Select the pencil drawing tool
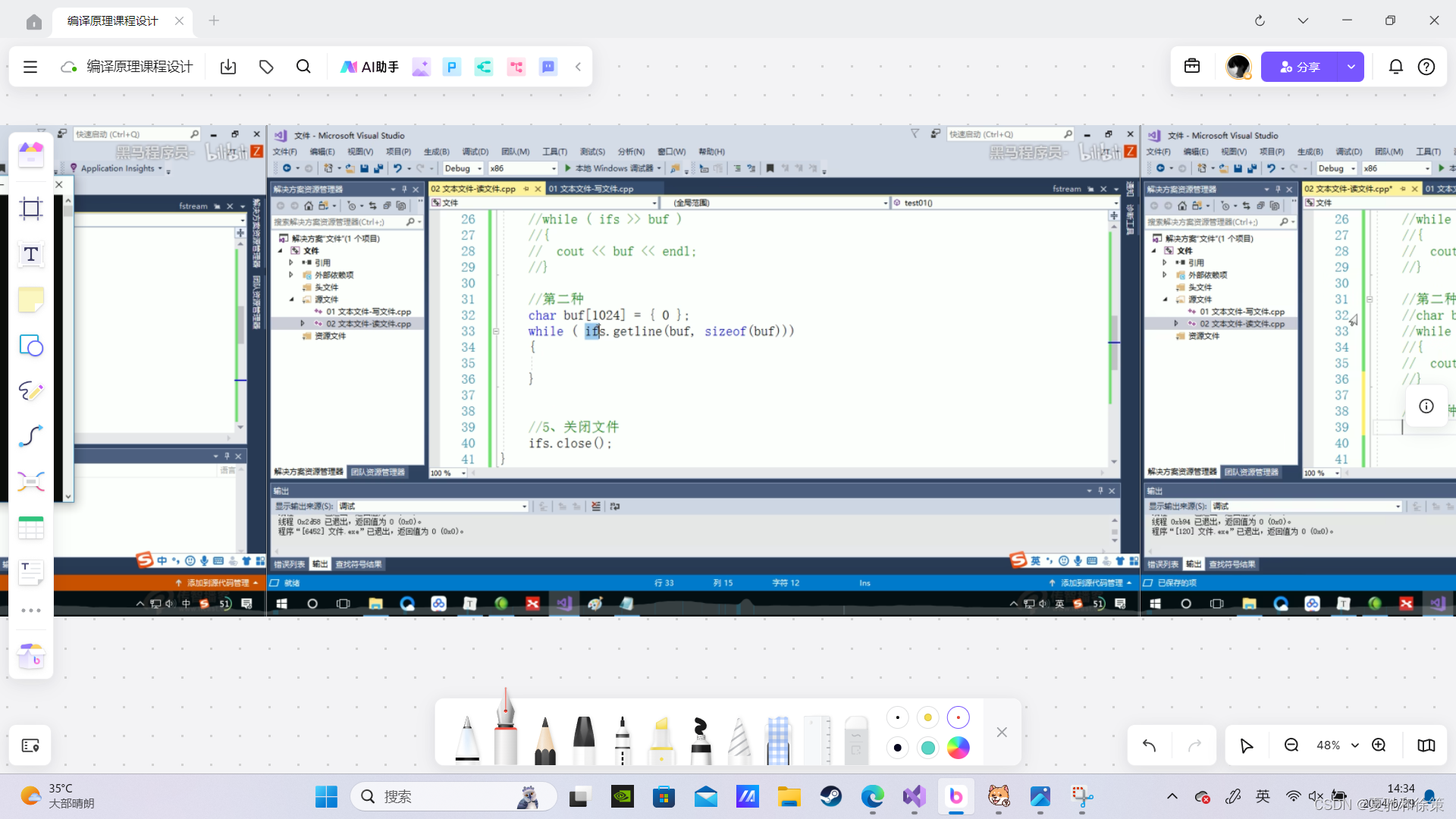This screenshot has width=1456, height=819. [x=544, y=739]
